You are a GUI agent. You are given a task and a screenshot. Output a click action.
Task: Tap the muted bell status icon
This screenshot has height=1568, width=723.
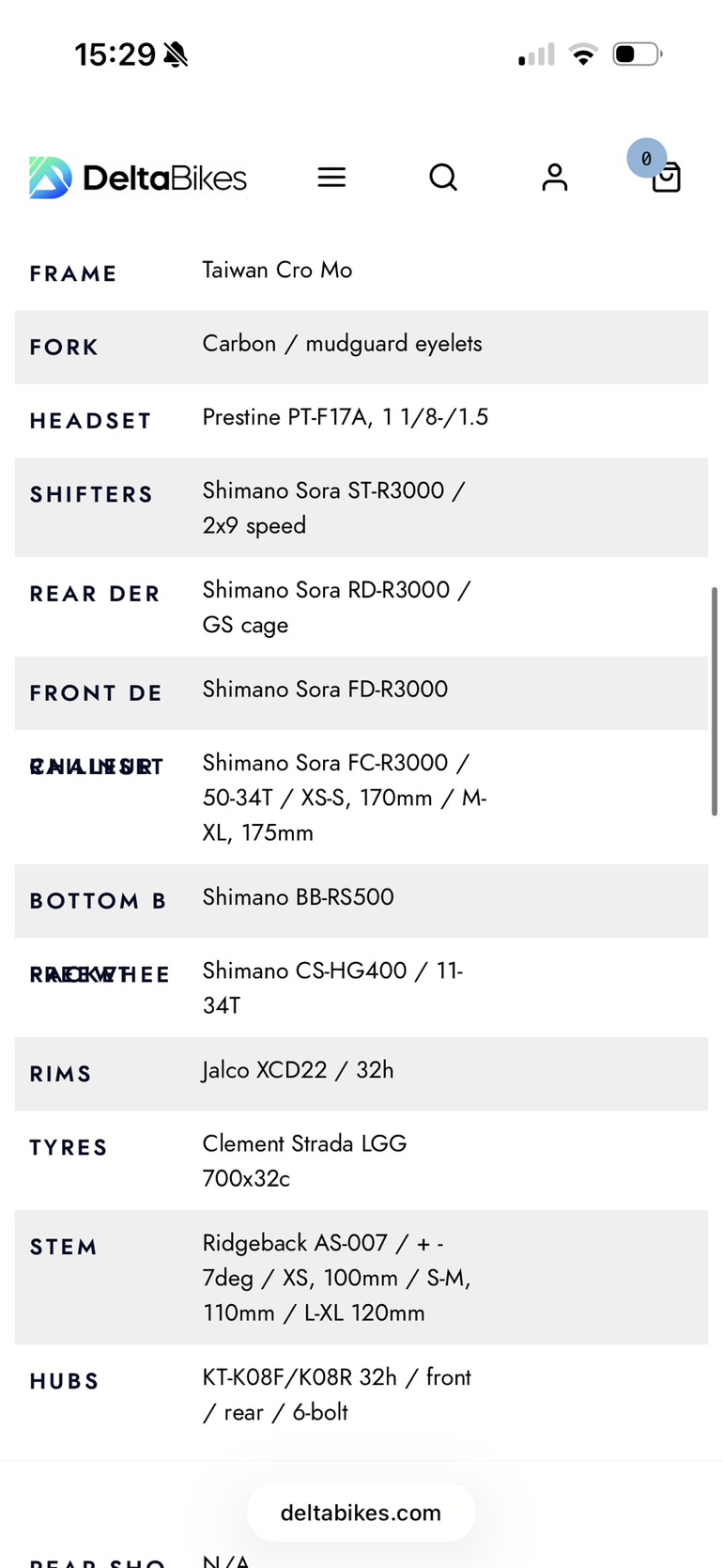click(176, 54)
